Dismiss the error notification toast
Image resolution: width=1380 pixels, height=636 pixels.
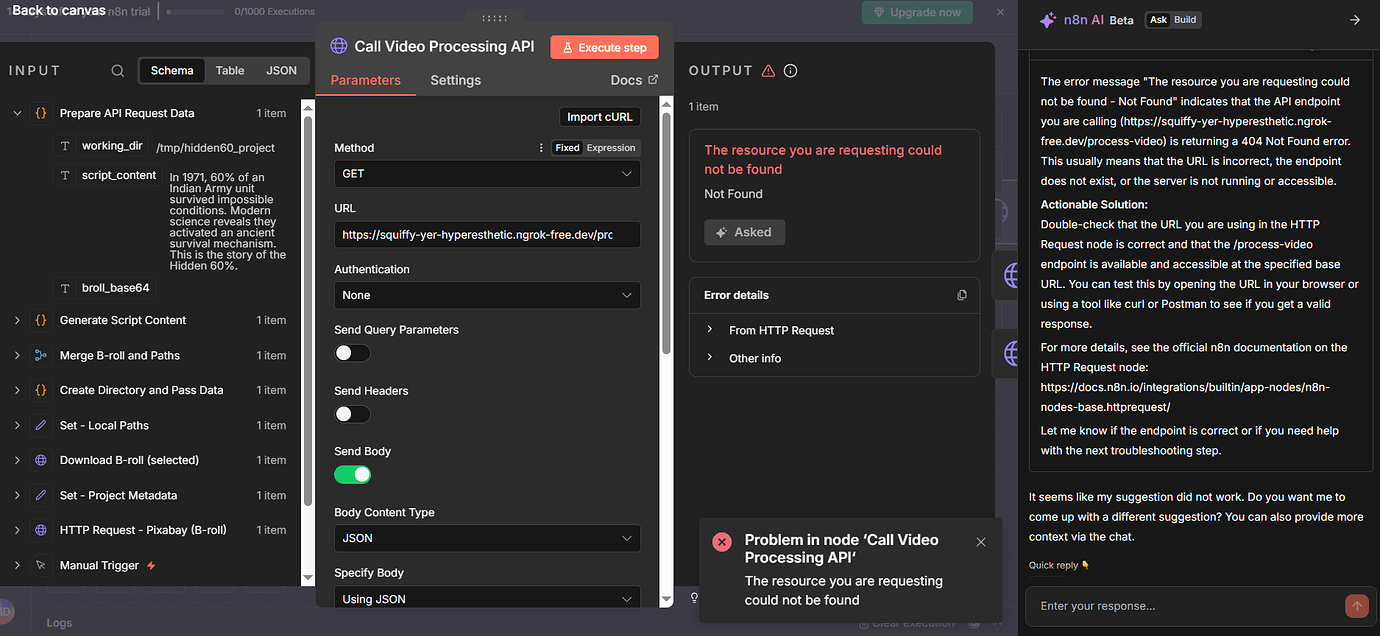[x=981, y=542]
